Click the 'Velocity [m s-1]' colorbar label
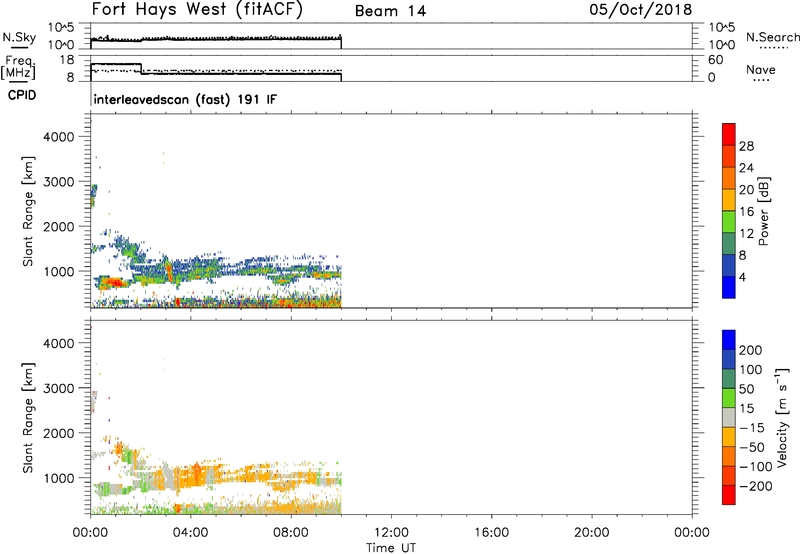Viewport: 800px width, 554px height. [782, 418]
